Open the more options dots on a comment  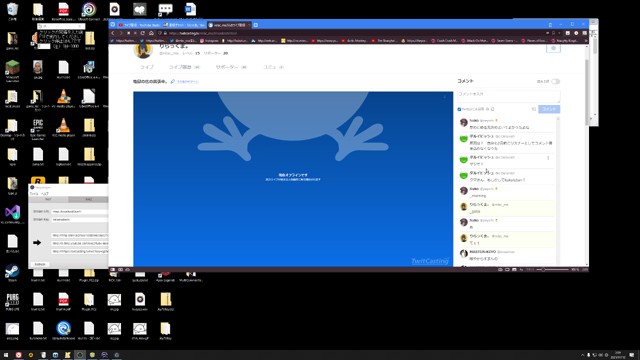click(548, 158)
